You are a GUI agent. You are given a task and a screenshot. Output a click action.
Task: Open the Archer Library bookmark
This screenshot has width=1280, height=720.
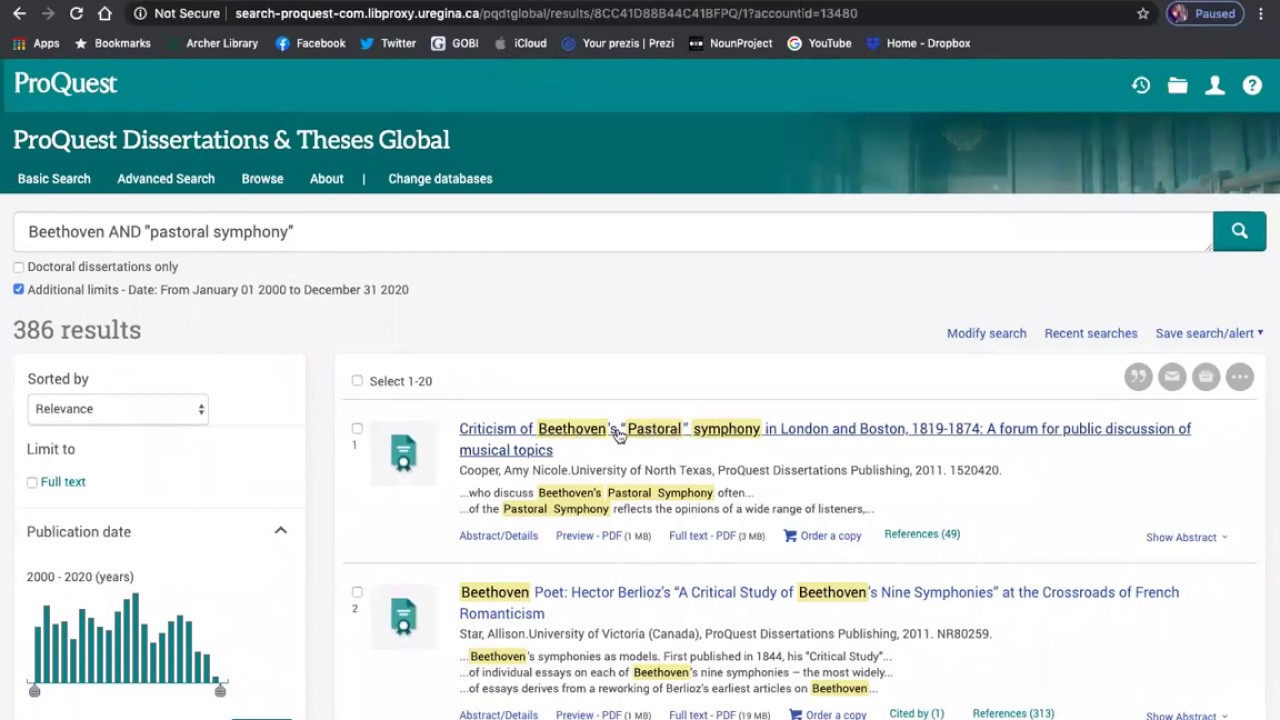(212, 43)
